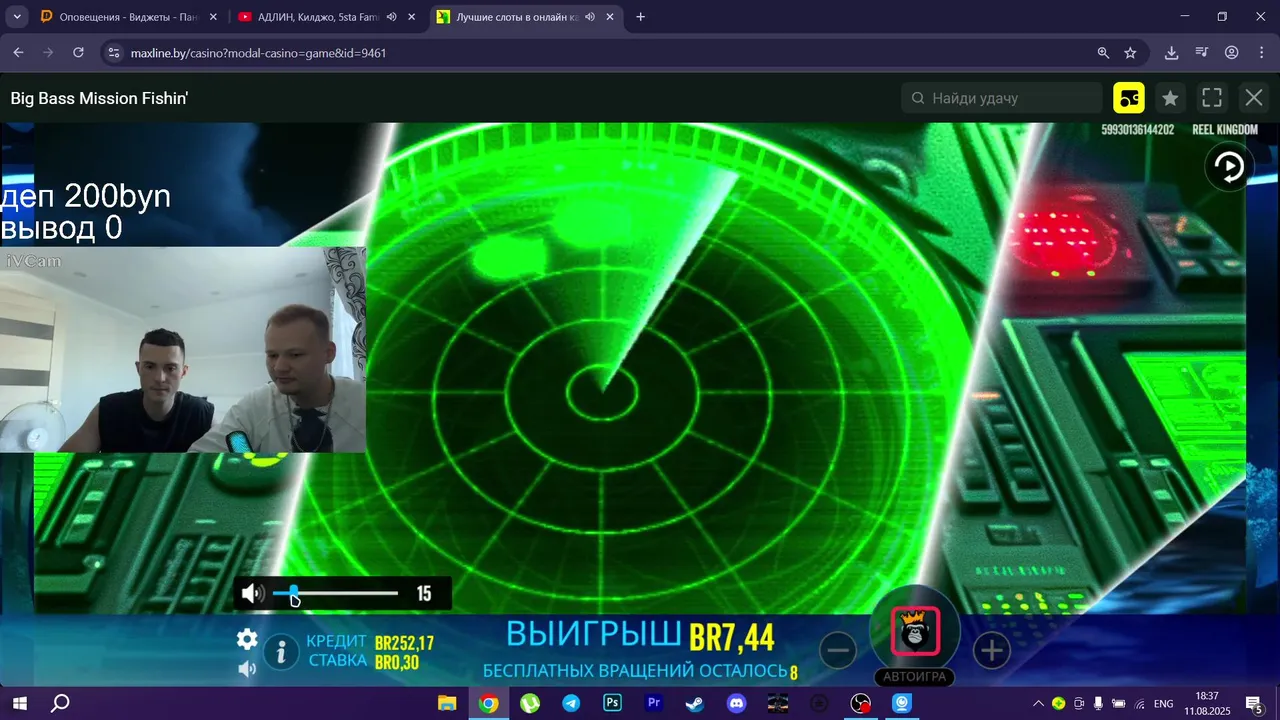Open Photoshop from taskbar
The image size is (1280, 720).
point(612,703)
